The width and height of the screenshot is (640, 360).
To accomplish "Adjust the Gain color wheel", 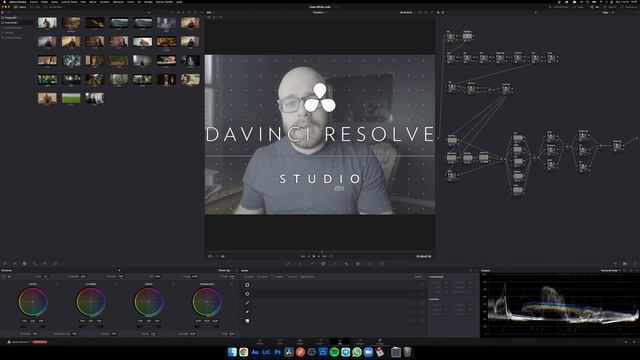I will (x=149, y=302).
